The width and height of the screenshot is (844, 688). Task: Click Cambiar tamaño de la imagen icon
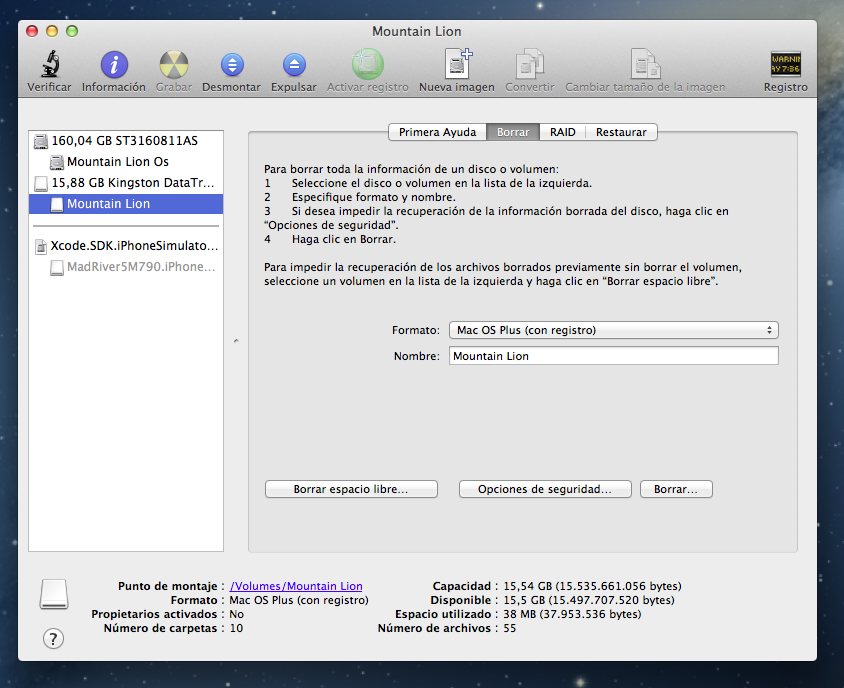click(645, 64)
